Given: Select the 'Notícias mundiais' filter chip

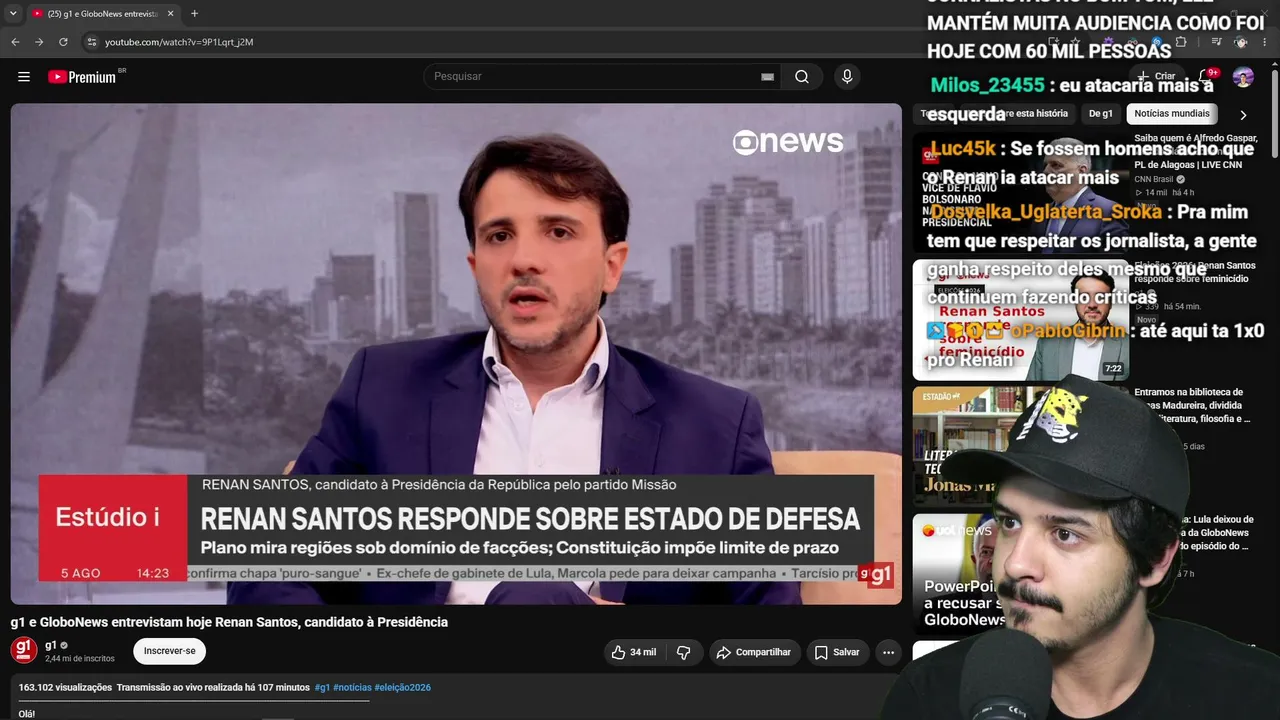Looking at the screenshot, I should click(1172, 114).
